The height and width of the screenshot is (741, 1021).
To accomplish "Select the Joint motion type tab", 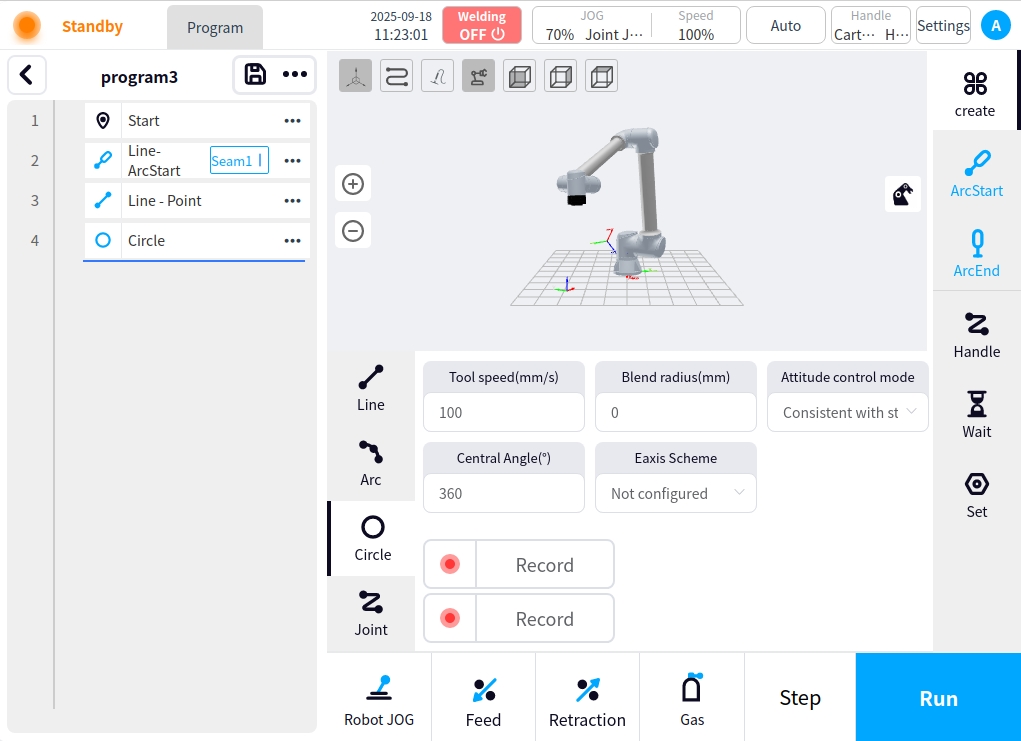I will 371,613.
